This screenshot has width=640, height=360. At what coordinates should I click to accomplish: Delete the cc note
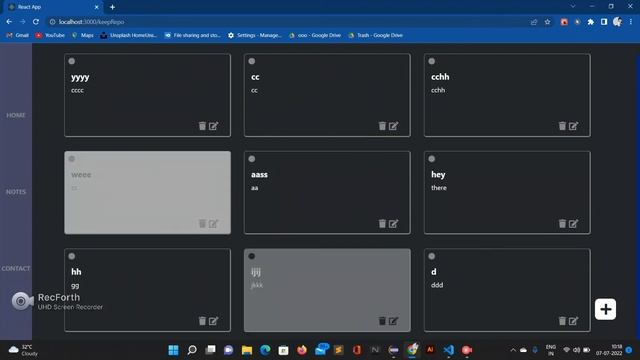(x=382, y=126)
